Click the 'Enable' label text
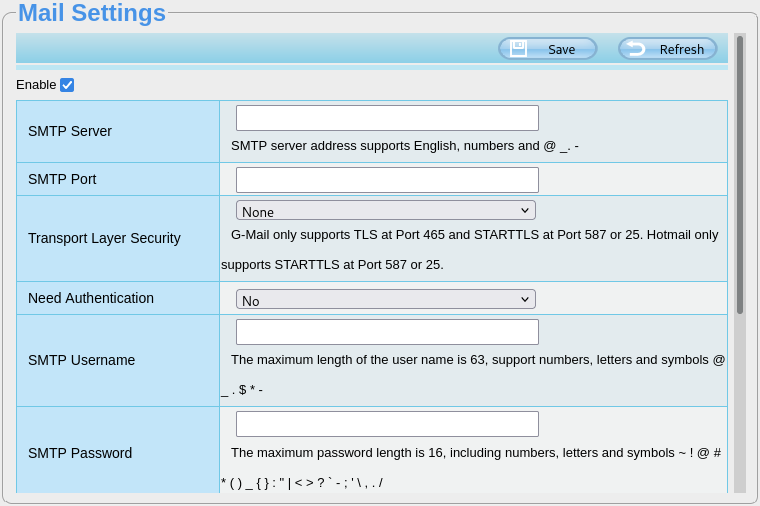The width and height of the screenshot is (760, 506). [36, 85]
